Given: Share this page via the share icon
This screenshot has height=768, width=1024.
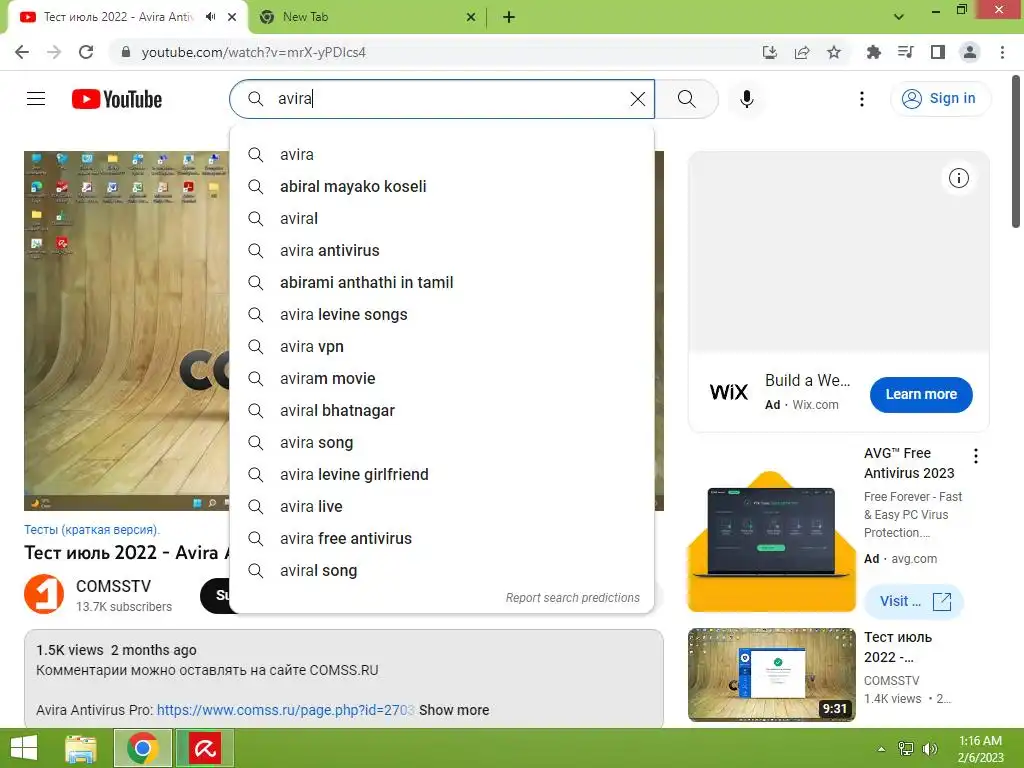Looking at the screenshot, I should (802, 52).
